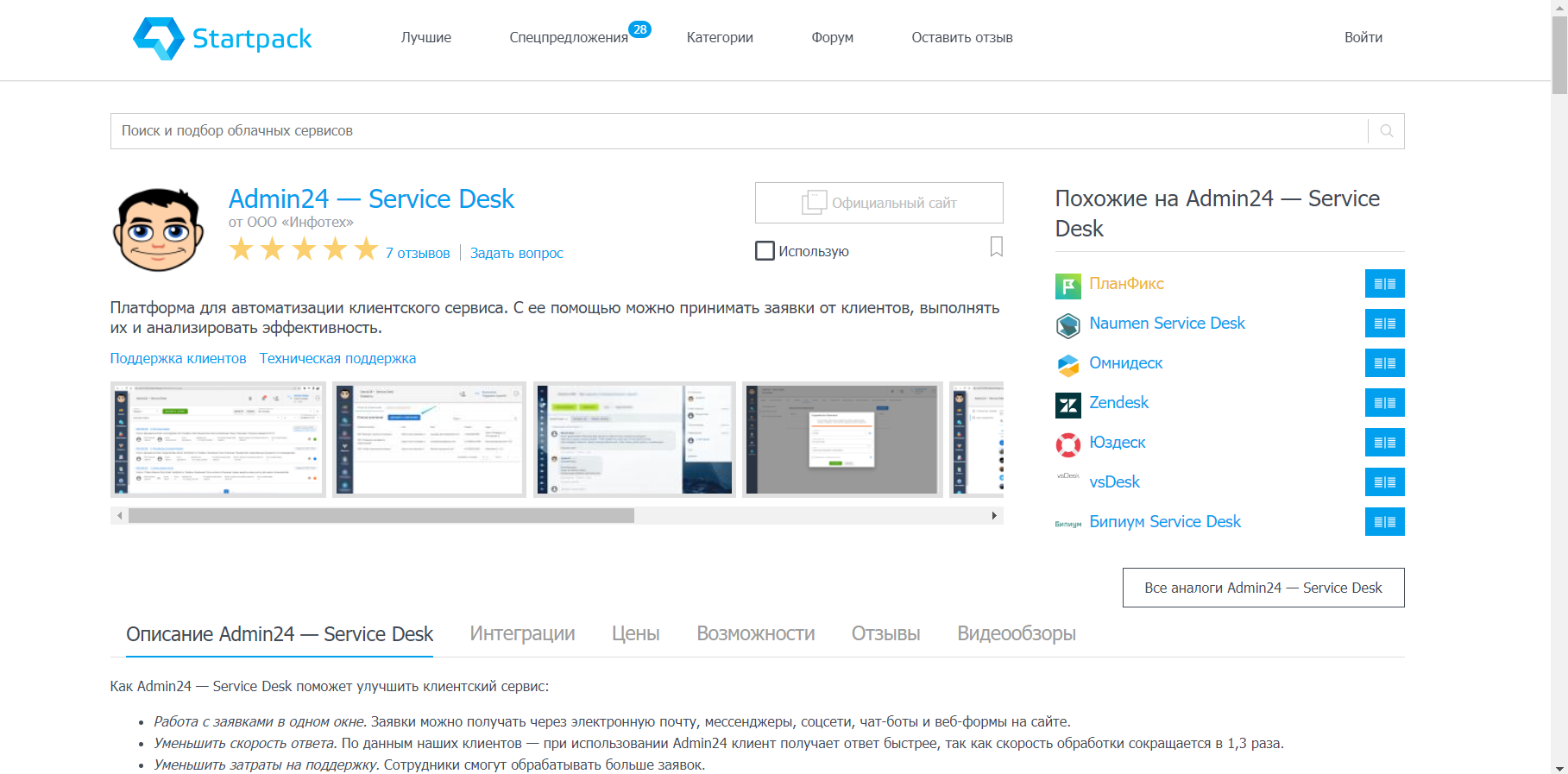Switch to the Интеграции tab
This screenshot has width=1568, height=774.
522,634
